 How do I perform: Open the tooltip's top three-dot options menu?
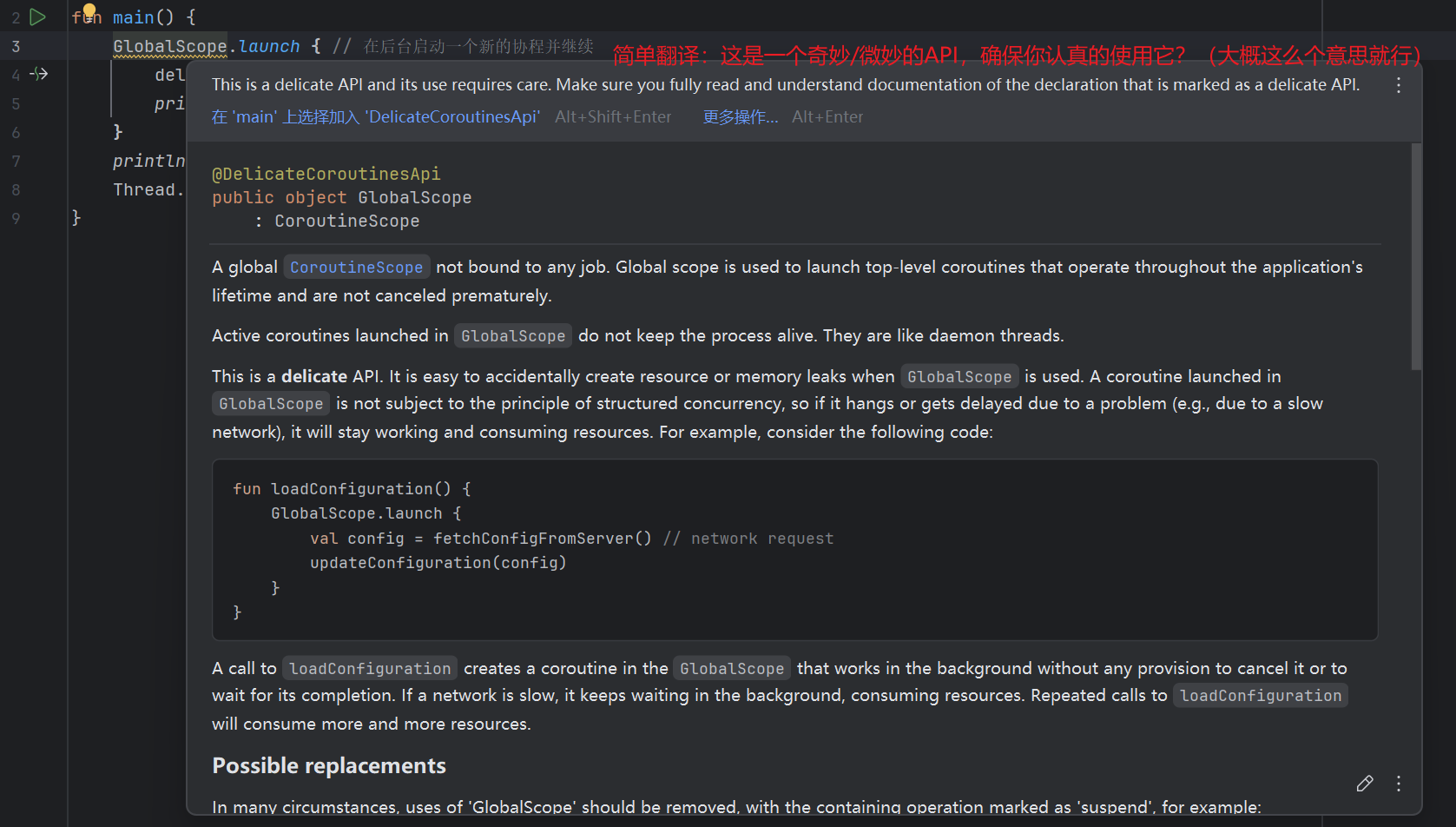pos(1398,85)
